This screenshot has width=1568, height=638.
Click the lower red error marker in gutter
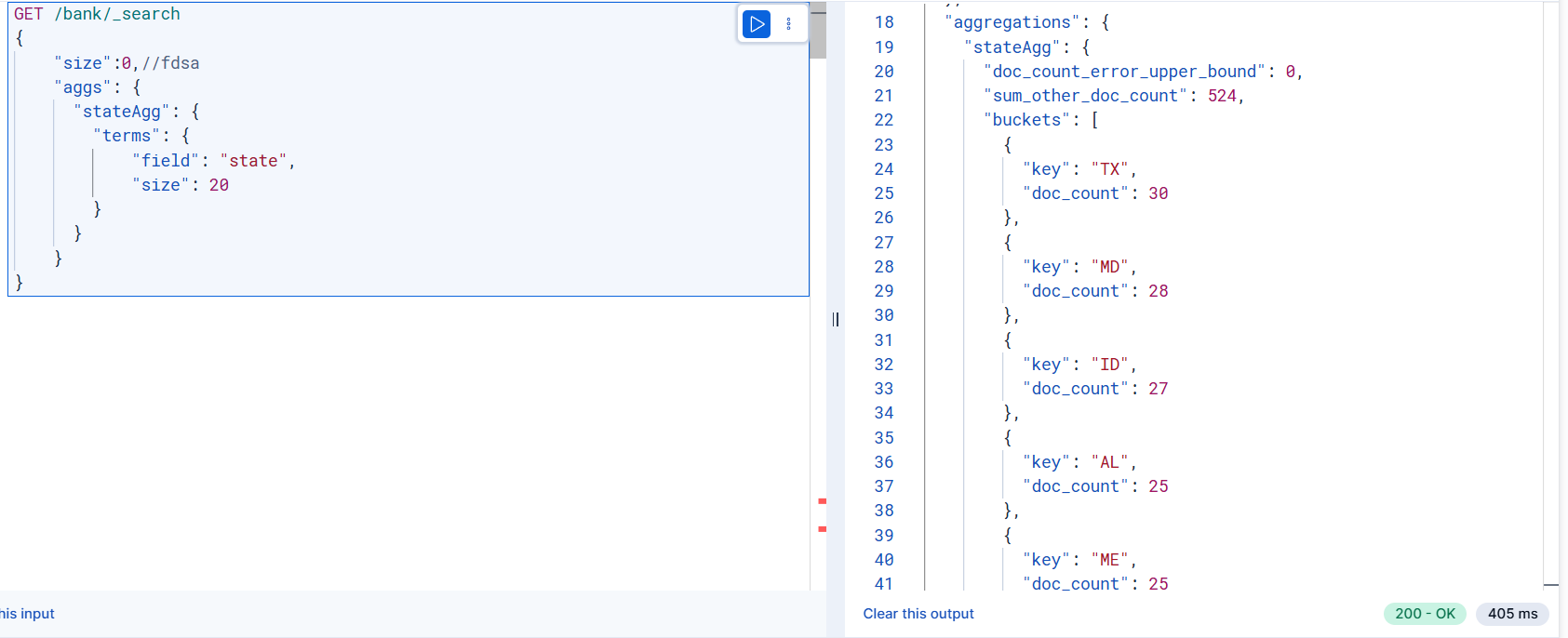(822, 529)
